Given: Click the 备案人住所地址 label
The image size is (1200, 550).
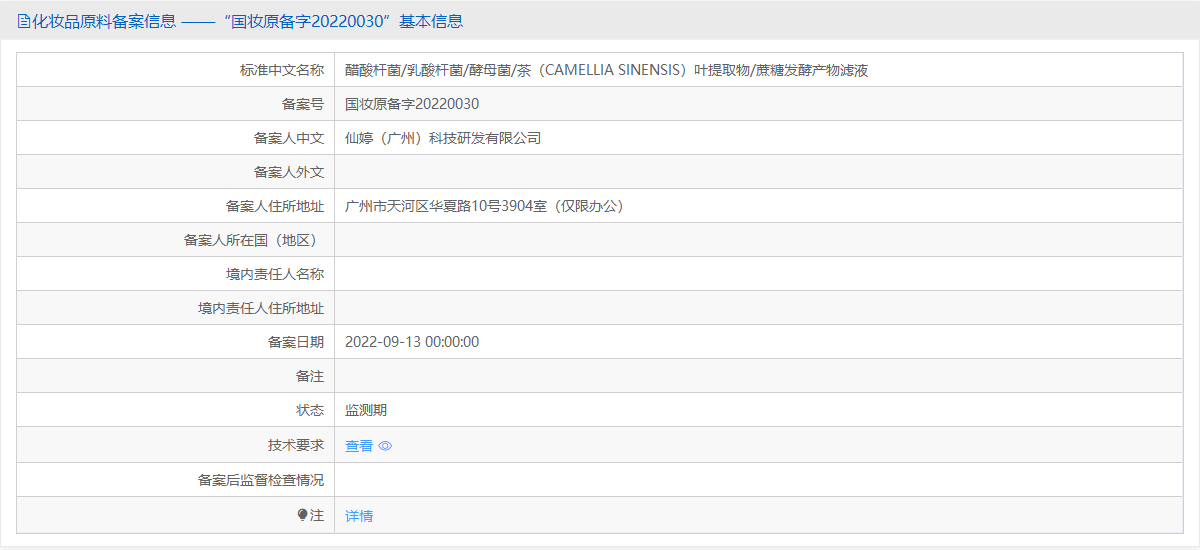Looking at the screenshot, I should pyautogui.click(x=275, y=206).
